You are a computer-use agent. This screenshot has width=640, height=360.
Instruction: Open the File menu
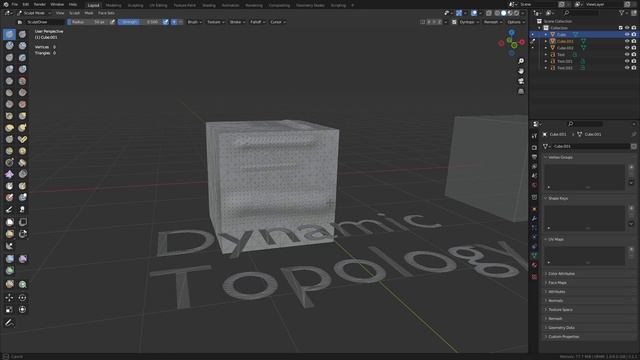(15, 4)
